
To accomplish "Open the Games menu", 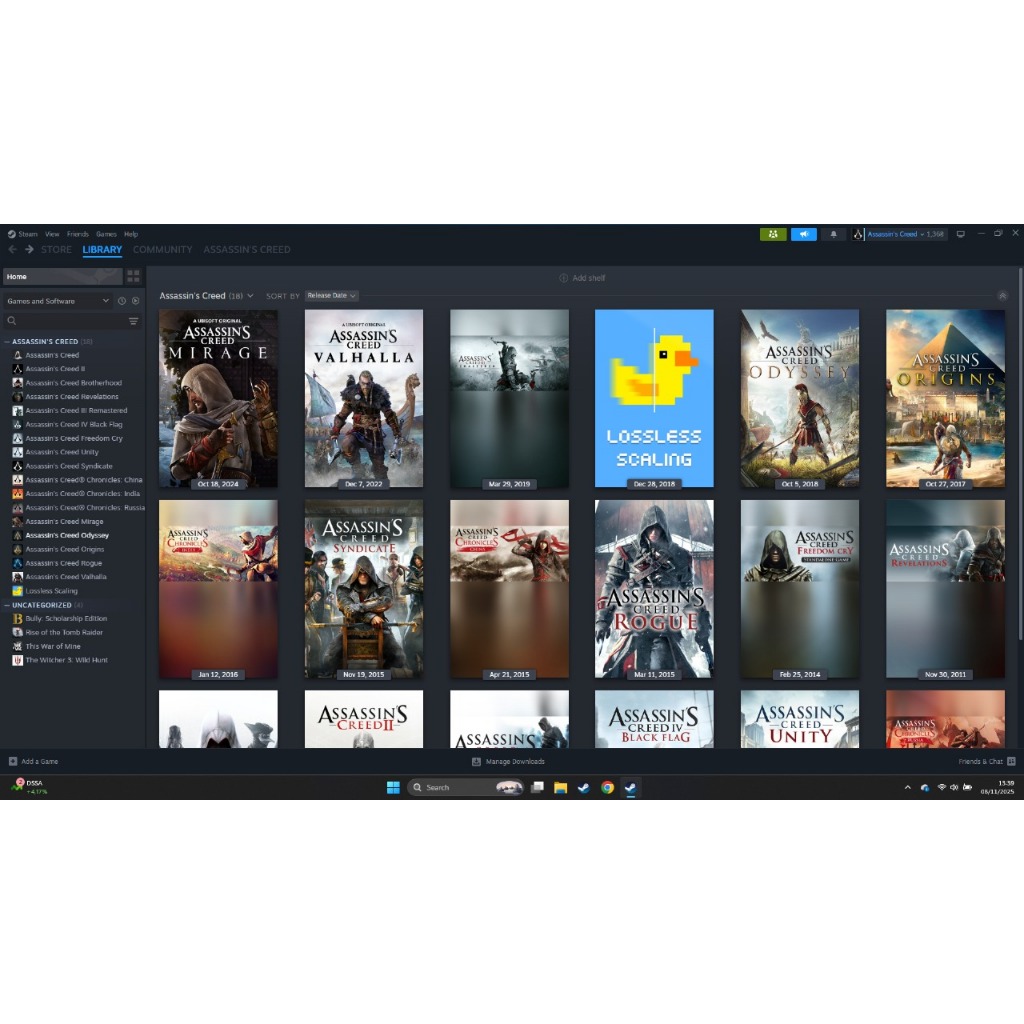I will click(106, 234).
